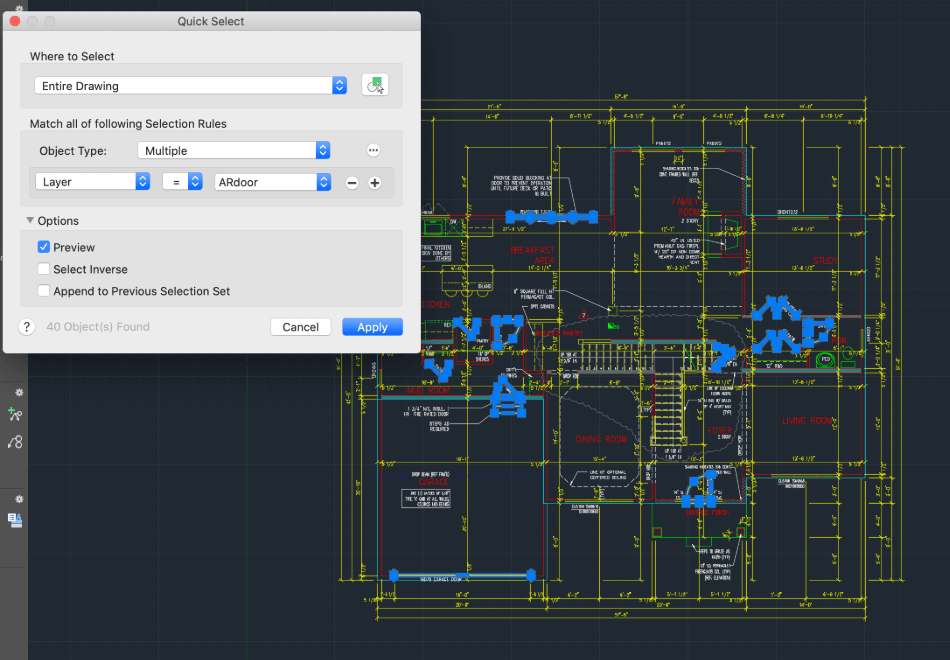Image resolution: width=950 pixels, height=660 pixels.
Task: Enable Append to Previous Selection Set
Action: pos(44,290)
